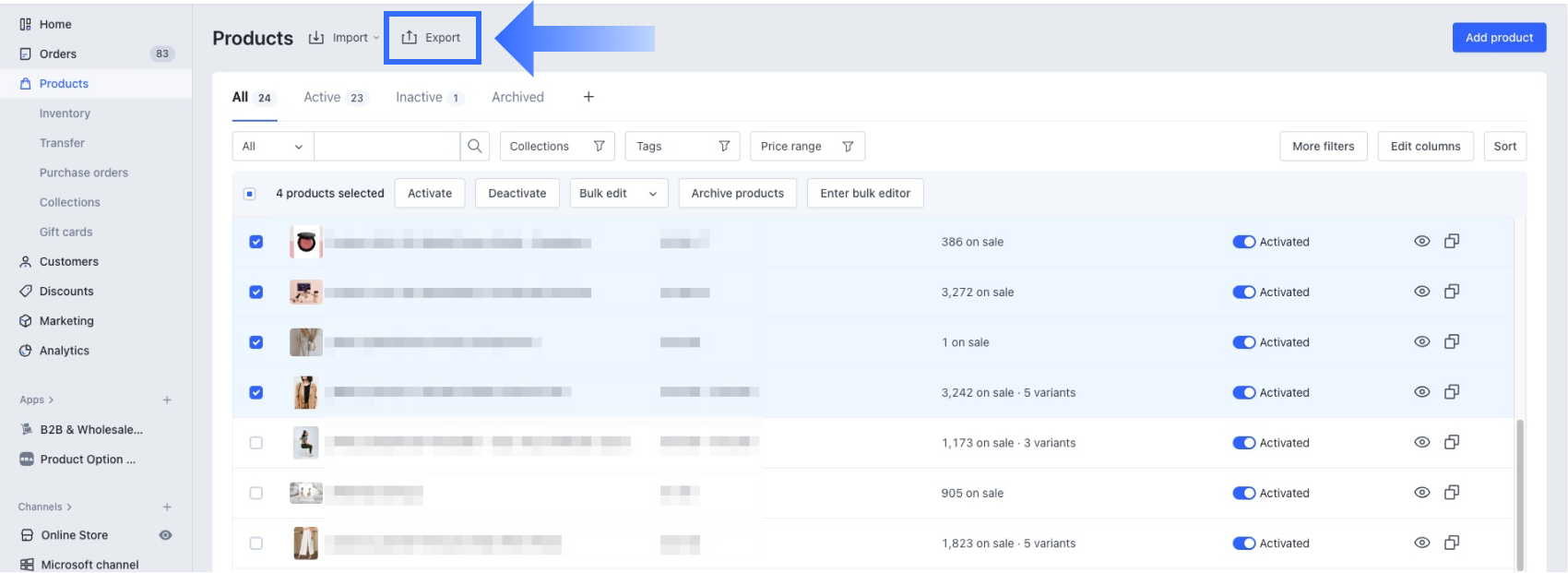1568x573 pixels.
Task: Click the B2B & Wholesale app icon
Action: [x=27, y=429]
